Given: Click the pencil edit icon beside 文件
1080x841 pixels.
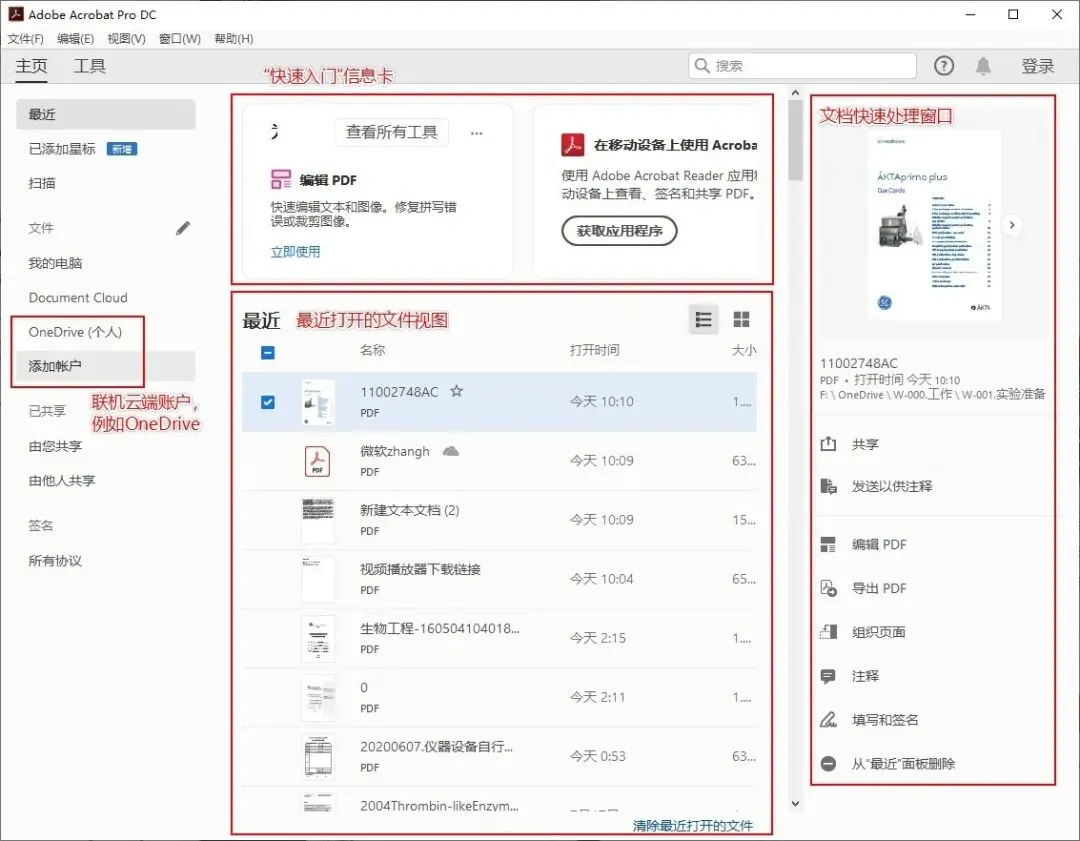Looking at the screenshot, I should click(183, 228).
